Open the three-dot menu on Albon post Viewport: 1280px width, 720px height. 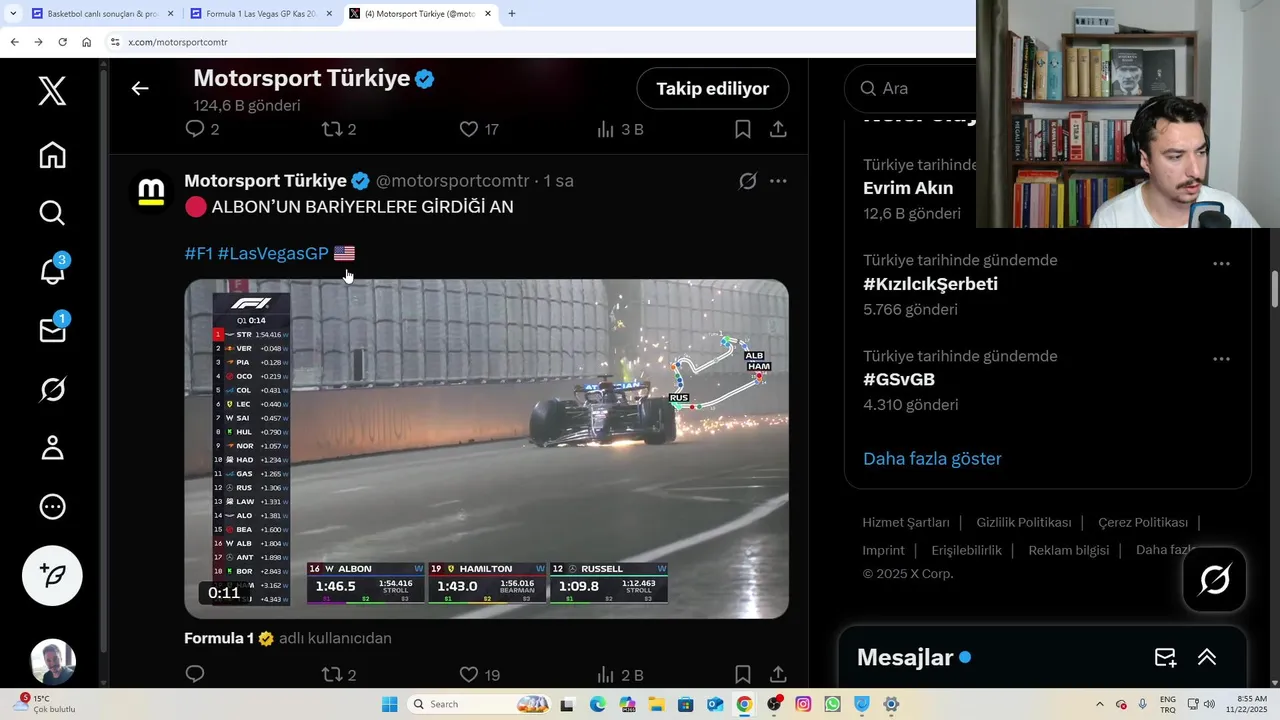(778, 181)
